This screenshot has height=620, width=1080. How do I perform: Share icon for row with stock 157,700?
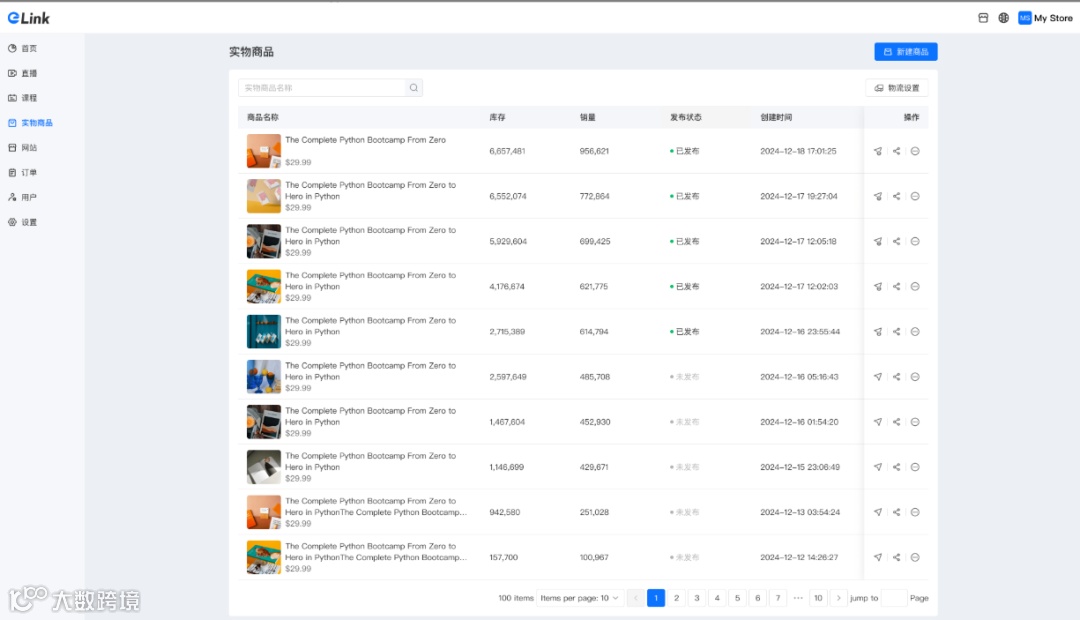pos(896,557)
